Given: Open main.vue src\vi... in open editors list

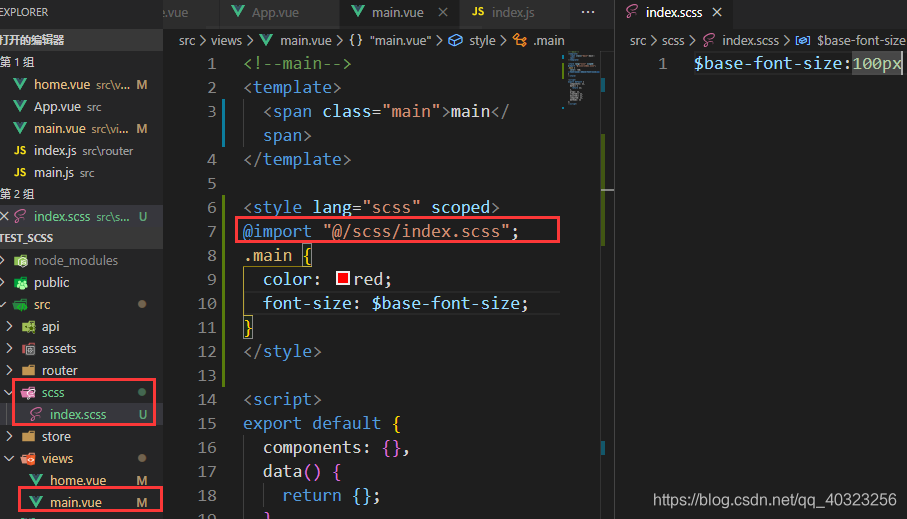Looking at the screenshot, I should [x=81, y=128].
